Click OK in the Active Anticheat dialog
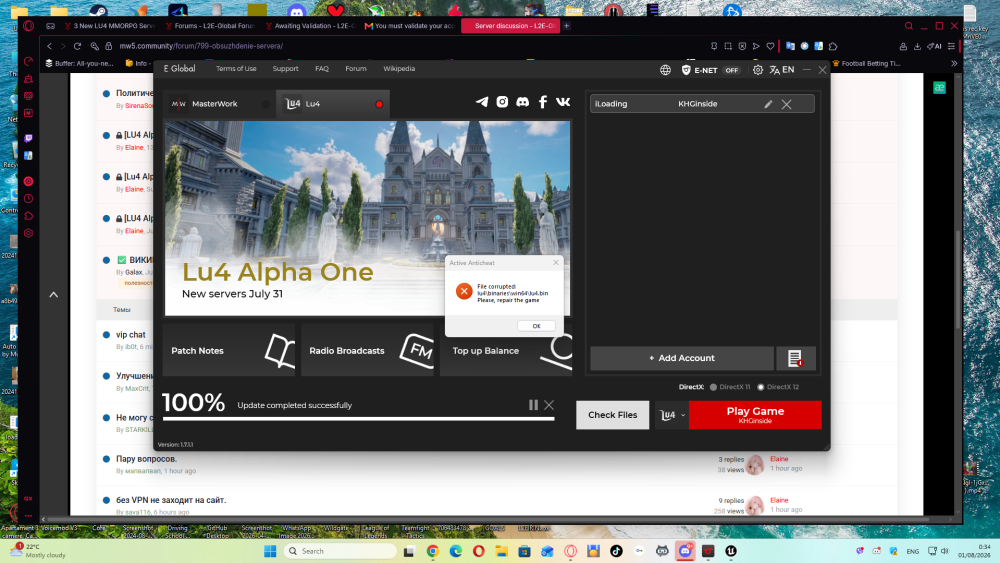Viewport: 1000px width, 563px height. [536, 326]
